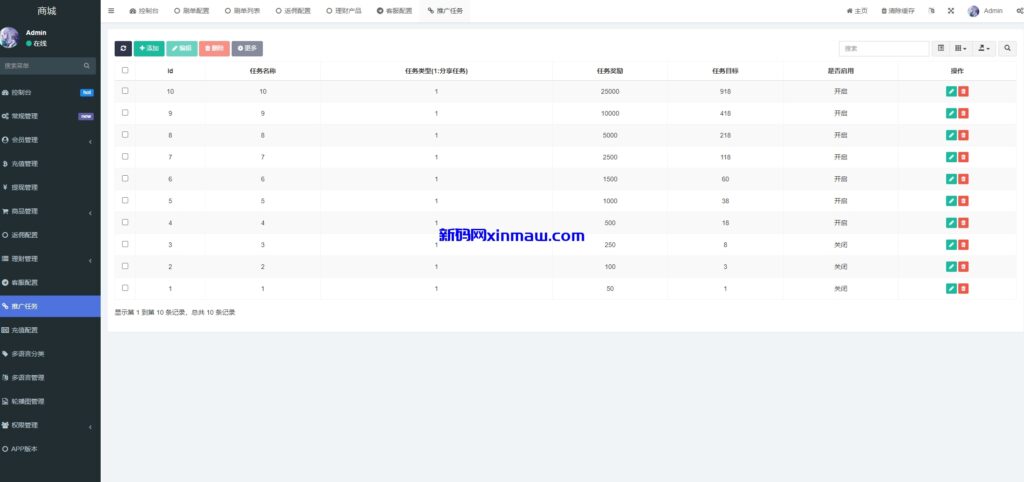1024x482 pixels.
Task: Click the dark refresh icon button
Action: 123,48
